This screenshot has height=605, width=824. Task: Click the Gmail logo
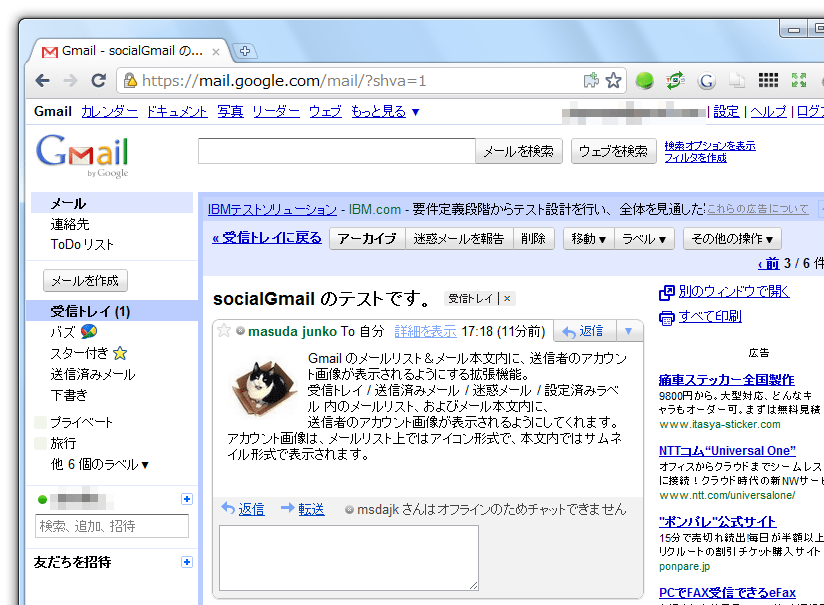click(82, 156)
